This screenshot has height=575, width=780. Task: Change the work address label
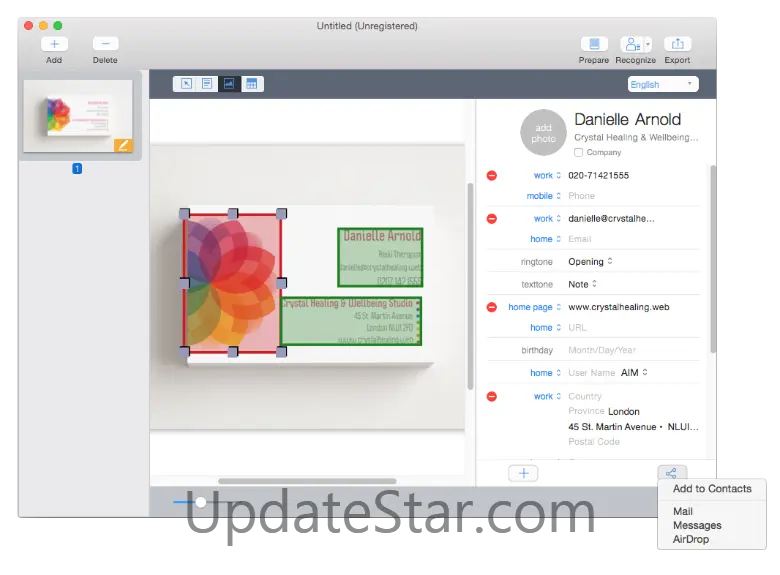tap(547, 396)
